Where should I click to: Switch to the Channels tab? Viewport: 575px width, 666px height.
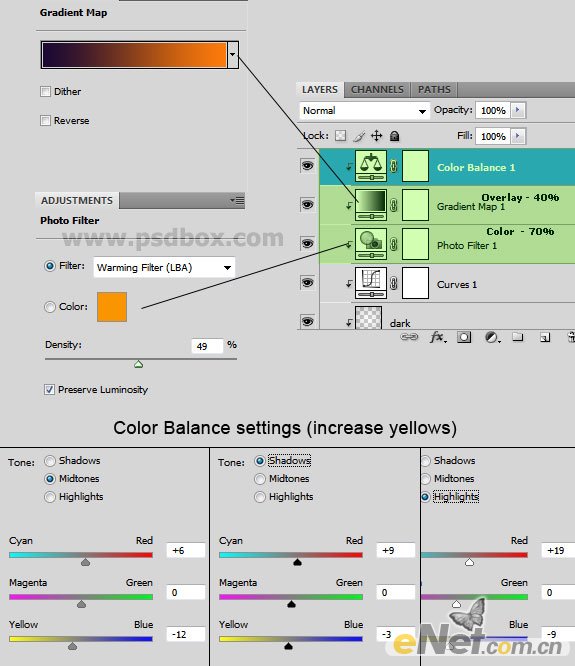tap(377, 90)
